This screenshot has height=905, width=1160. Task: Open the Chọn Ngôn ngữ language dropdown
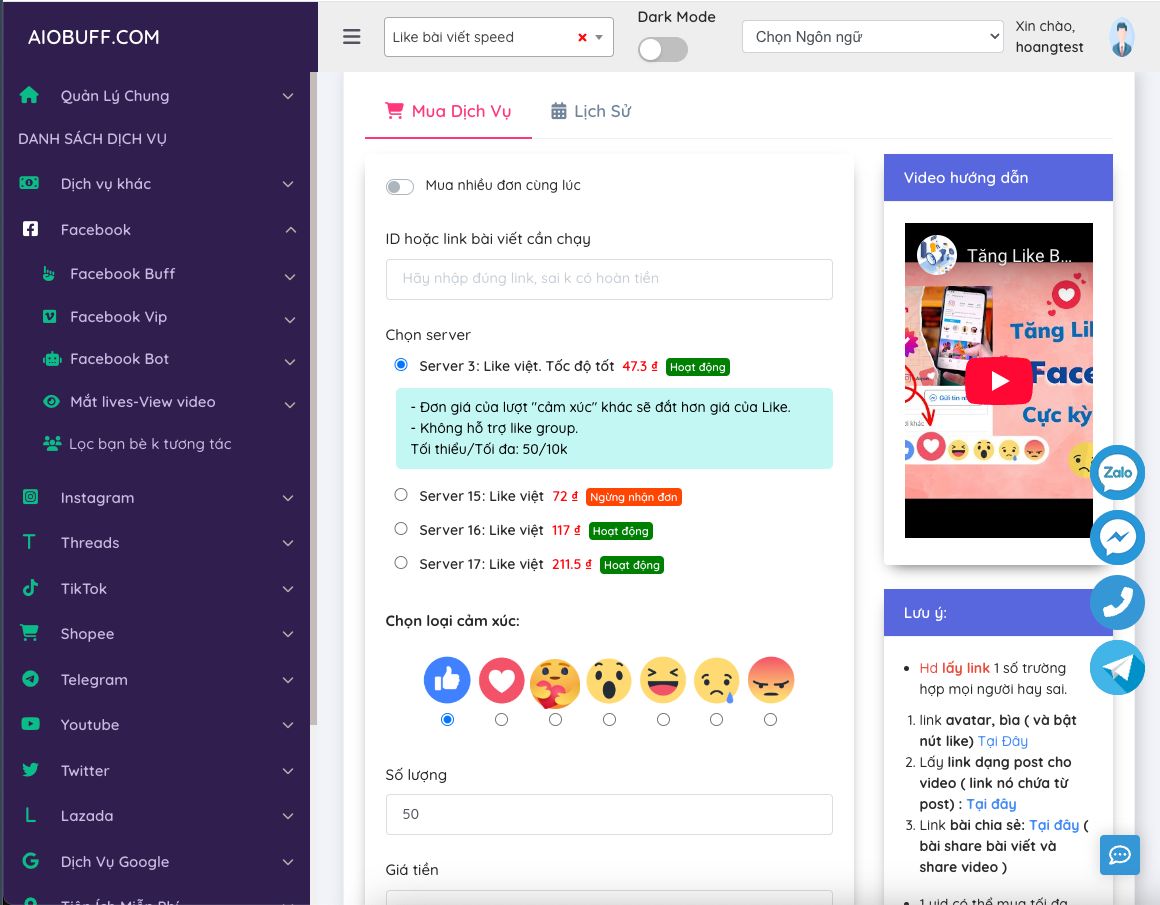pos(873,36)
